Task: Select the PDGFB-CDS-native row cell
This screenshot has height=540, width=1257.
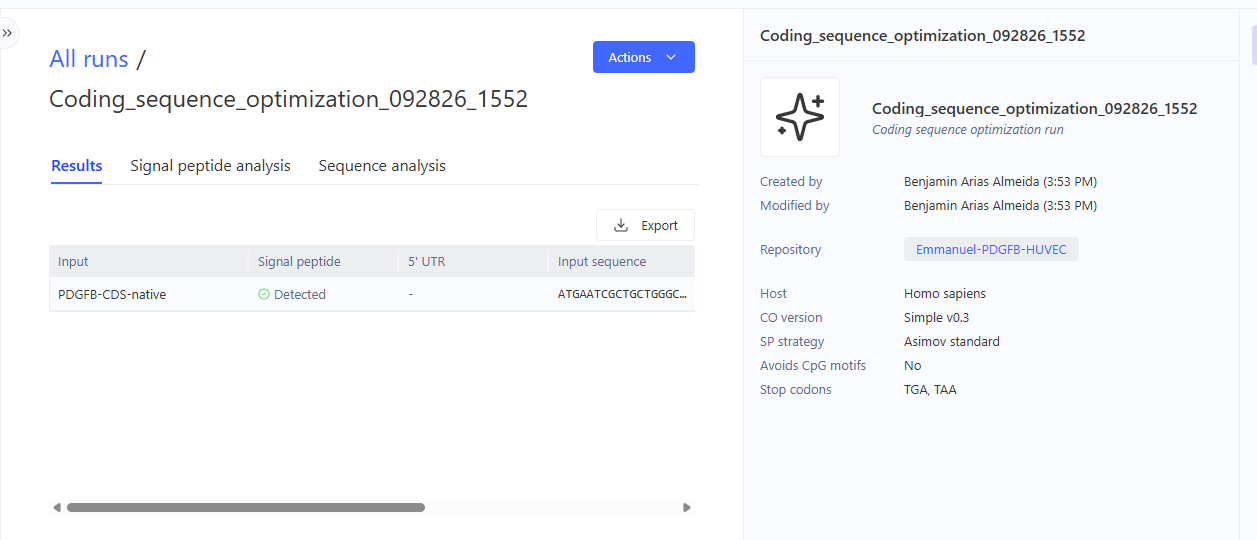Action: tap(148, 295)
